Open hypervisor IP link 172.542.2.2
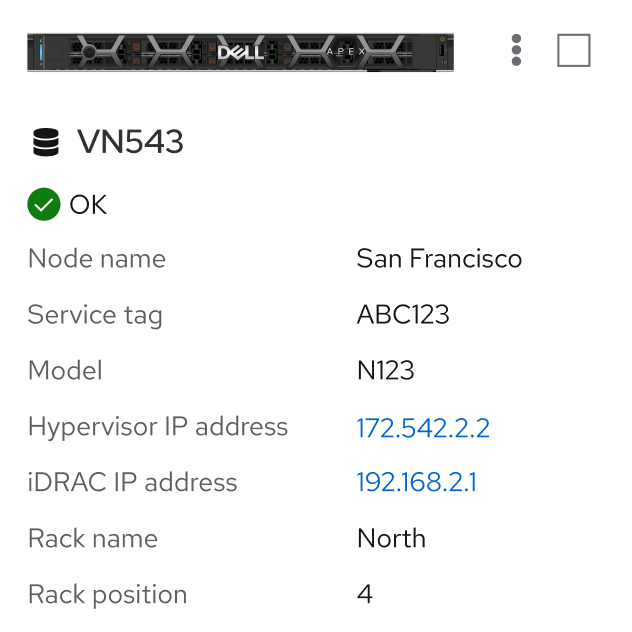Viewport: 632px width, 632px height. pyautogui.click(x=423, y=428)
